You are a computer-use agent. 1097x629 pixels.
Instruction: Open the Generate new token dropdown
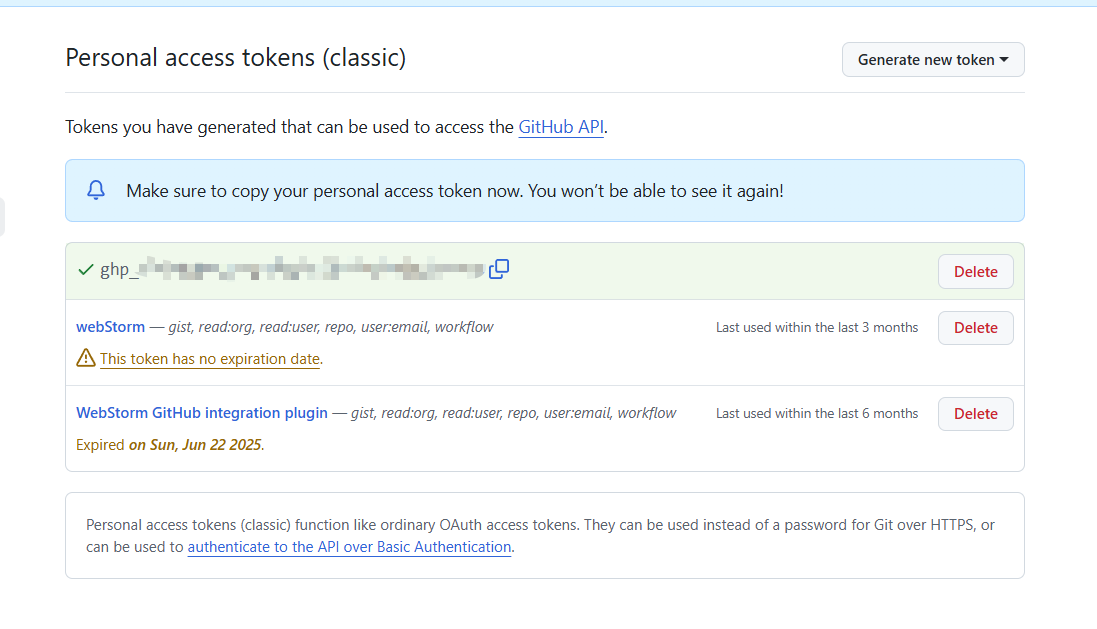(x=933, y=60)
